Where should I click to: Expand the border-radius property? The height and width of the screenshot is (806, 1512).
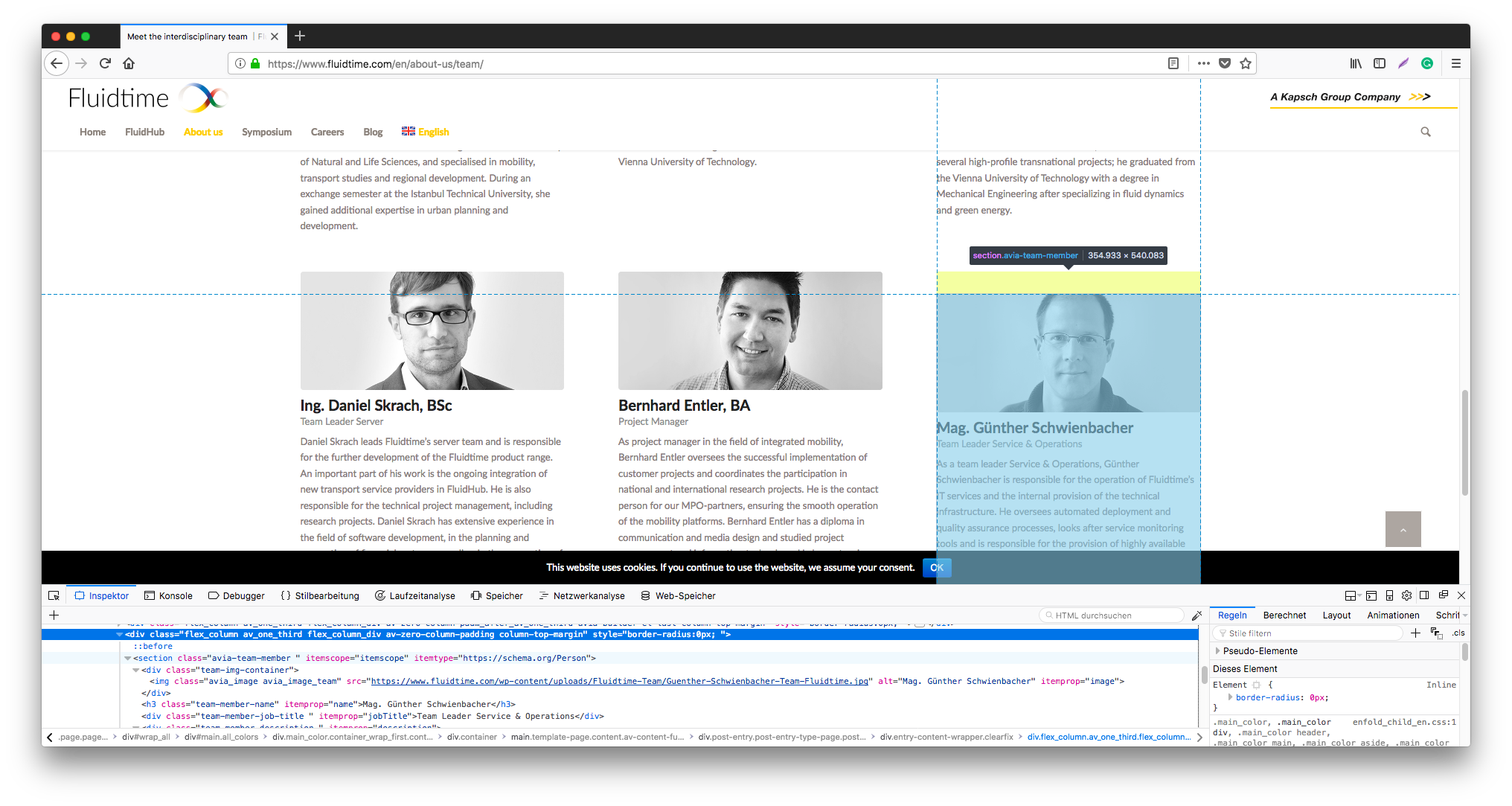tap(1230, 697)
